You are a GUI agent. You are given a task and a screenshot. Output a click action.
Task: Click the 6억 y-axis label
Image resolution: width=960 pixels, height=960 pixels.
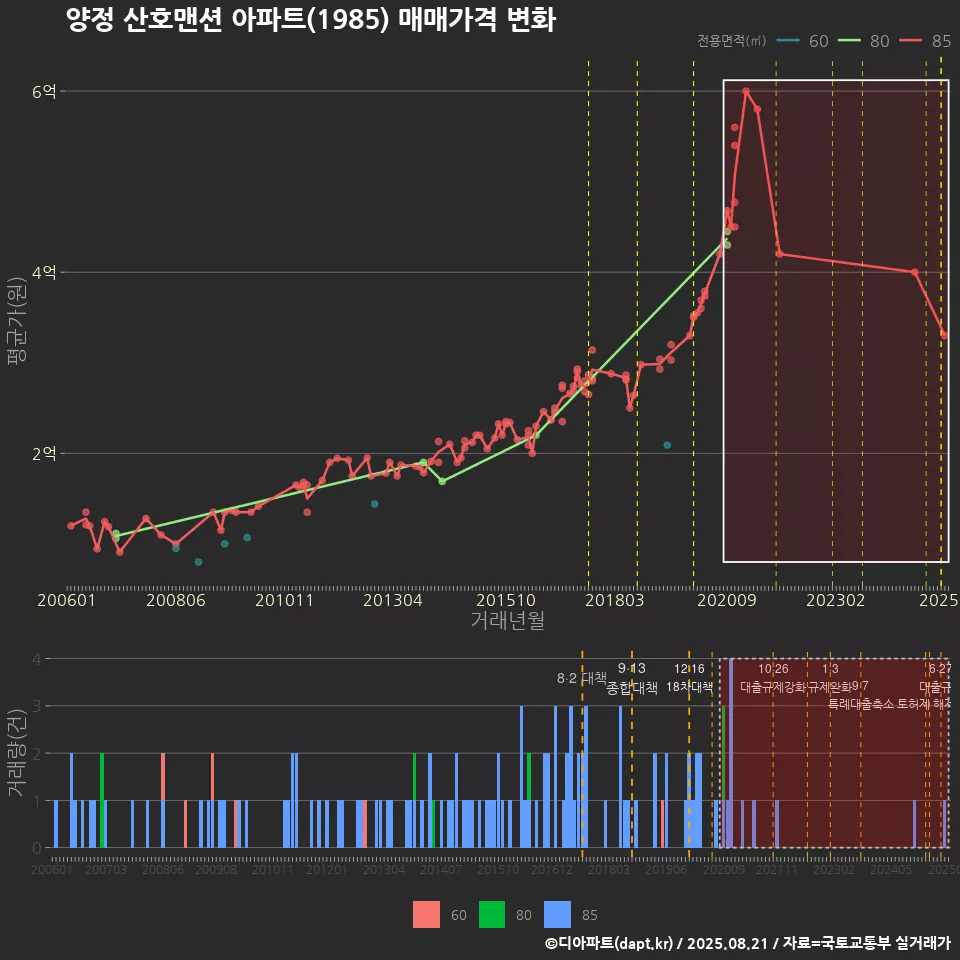[x=44, y=91]
